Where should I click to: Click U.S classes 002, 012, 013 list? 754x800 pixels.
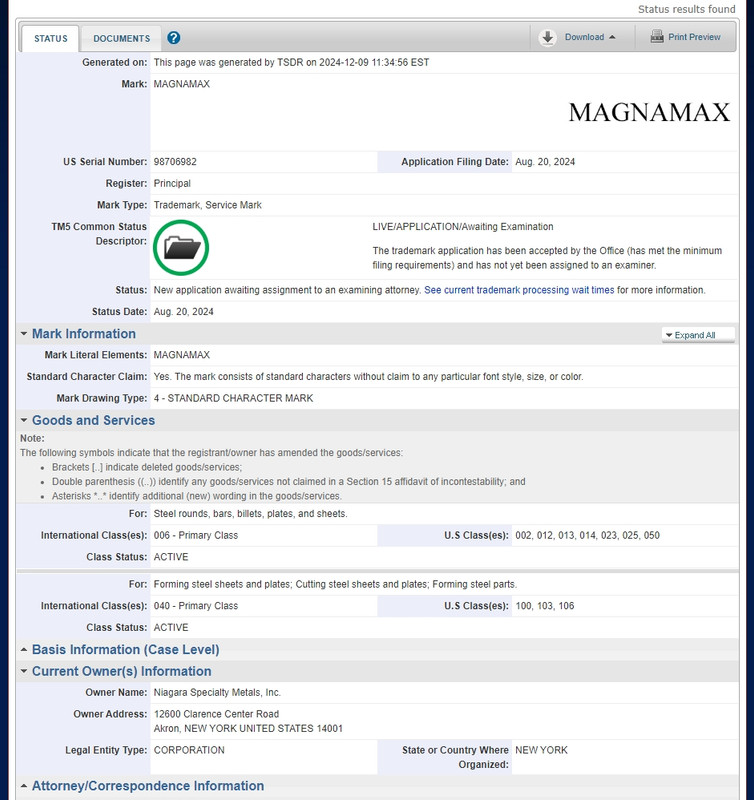587,535
